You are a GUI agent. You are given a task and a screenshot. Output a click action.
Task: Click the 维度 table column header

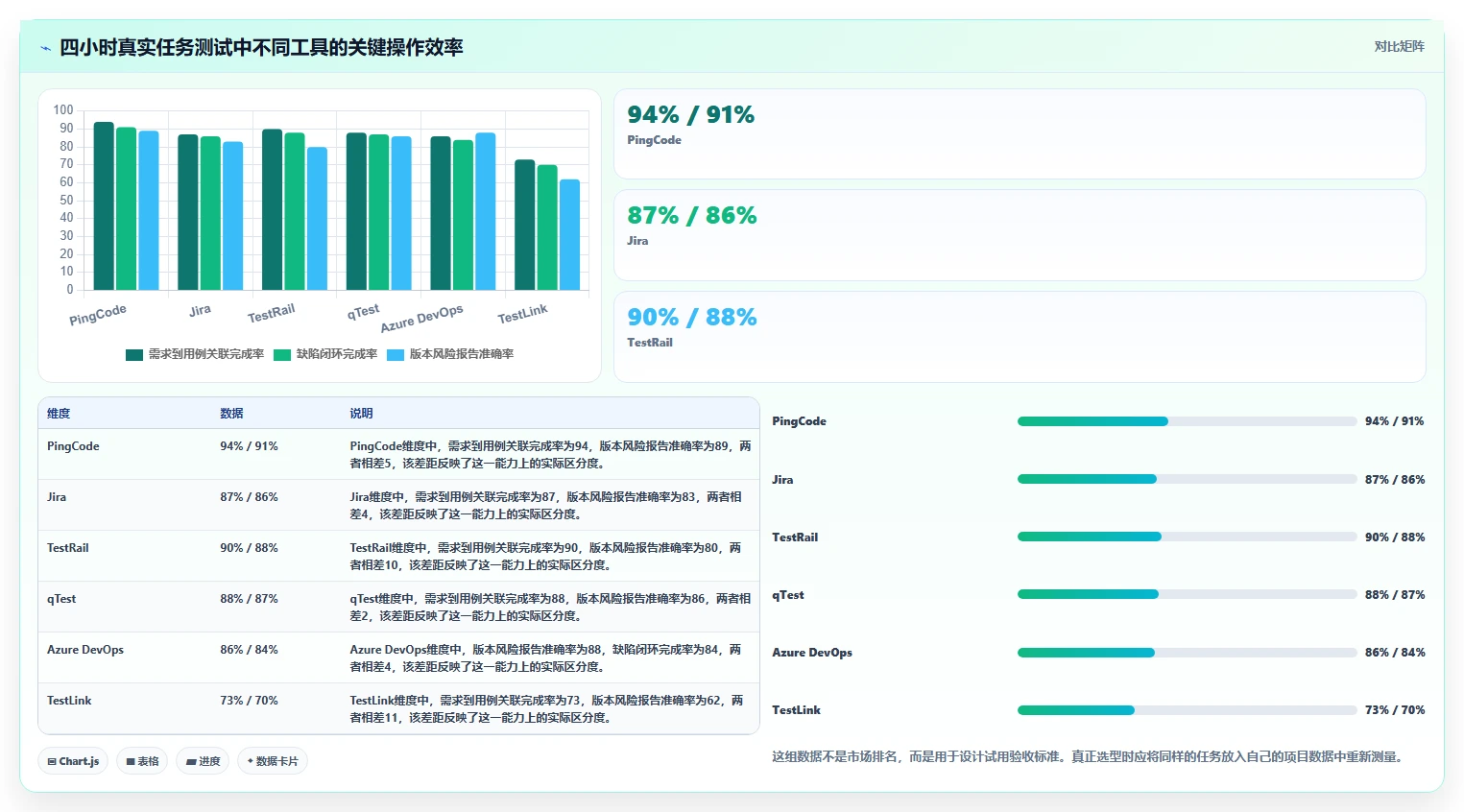click(59, 414)
